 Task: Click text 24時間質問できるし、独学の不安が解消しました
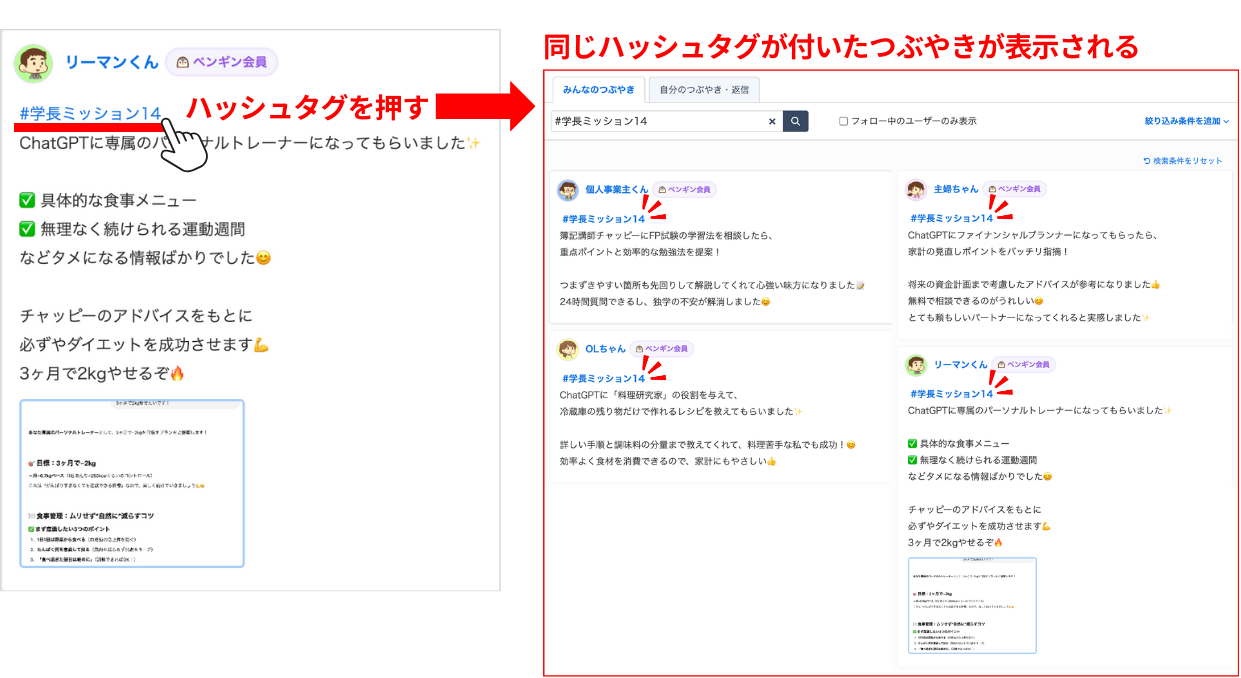click(660, 301)
